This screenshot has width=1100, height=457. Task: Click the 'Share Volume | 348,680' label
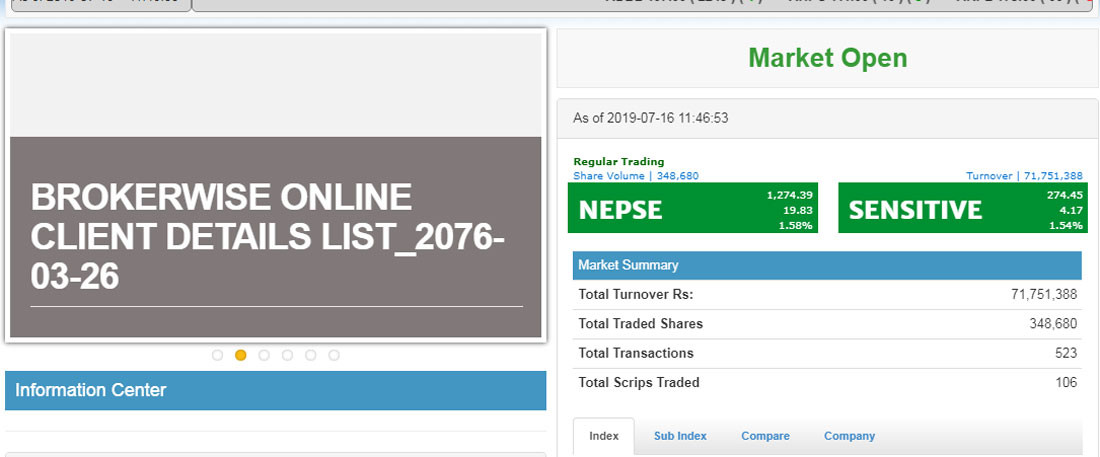click(636, 175)
